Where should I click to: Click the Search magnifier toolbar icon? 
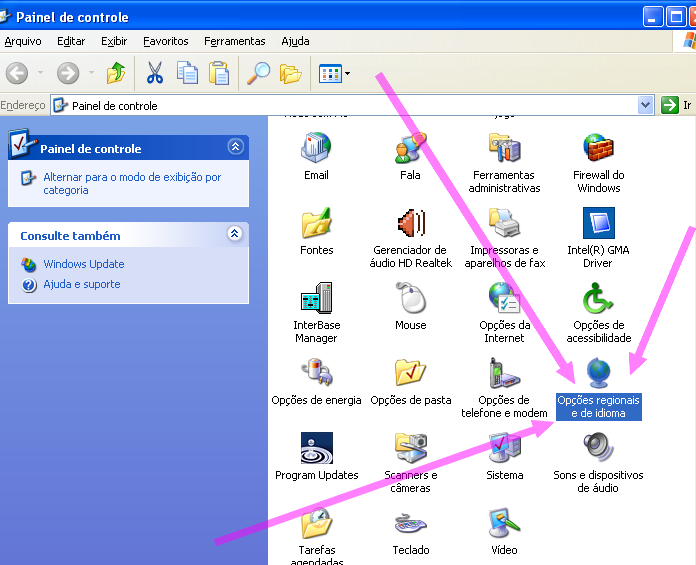(258, 73)
